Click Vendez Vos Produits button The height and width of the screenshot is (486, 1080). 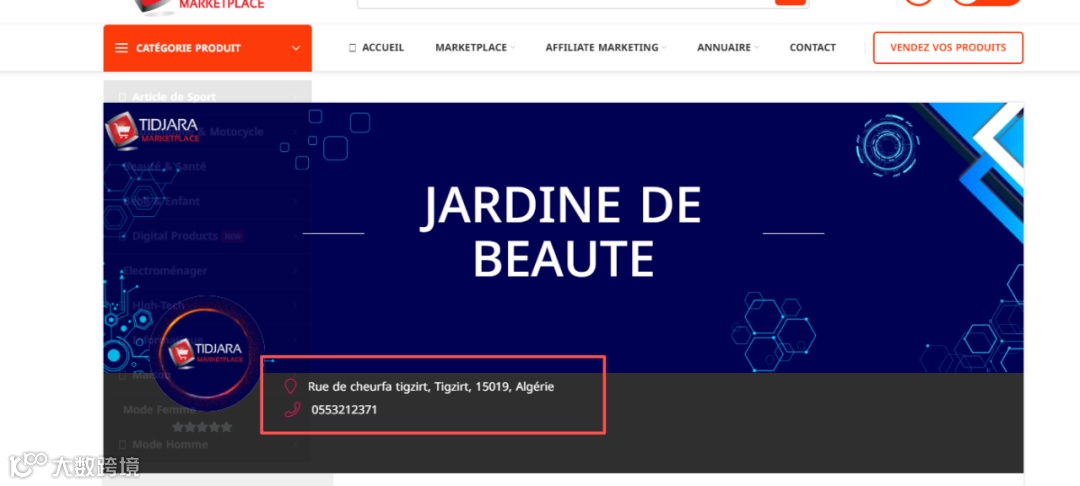[x=948, y=47]
